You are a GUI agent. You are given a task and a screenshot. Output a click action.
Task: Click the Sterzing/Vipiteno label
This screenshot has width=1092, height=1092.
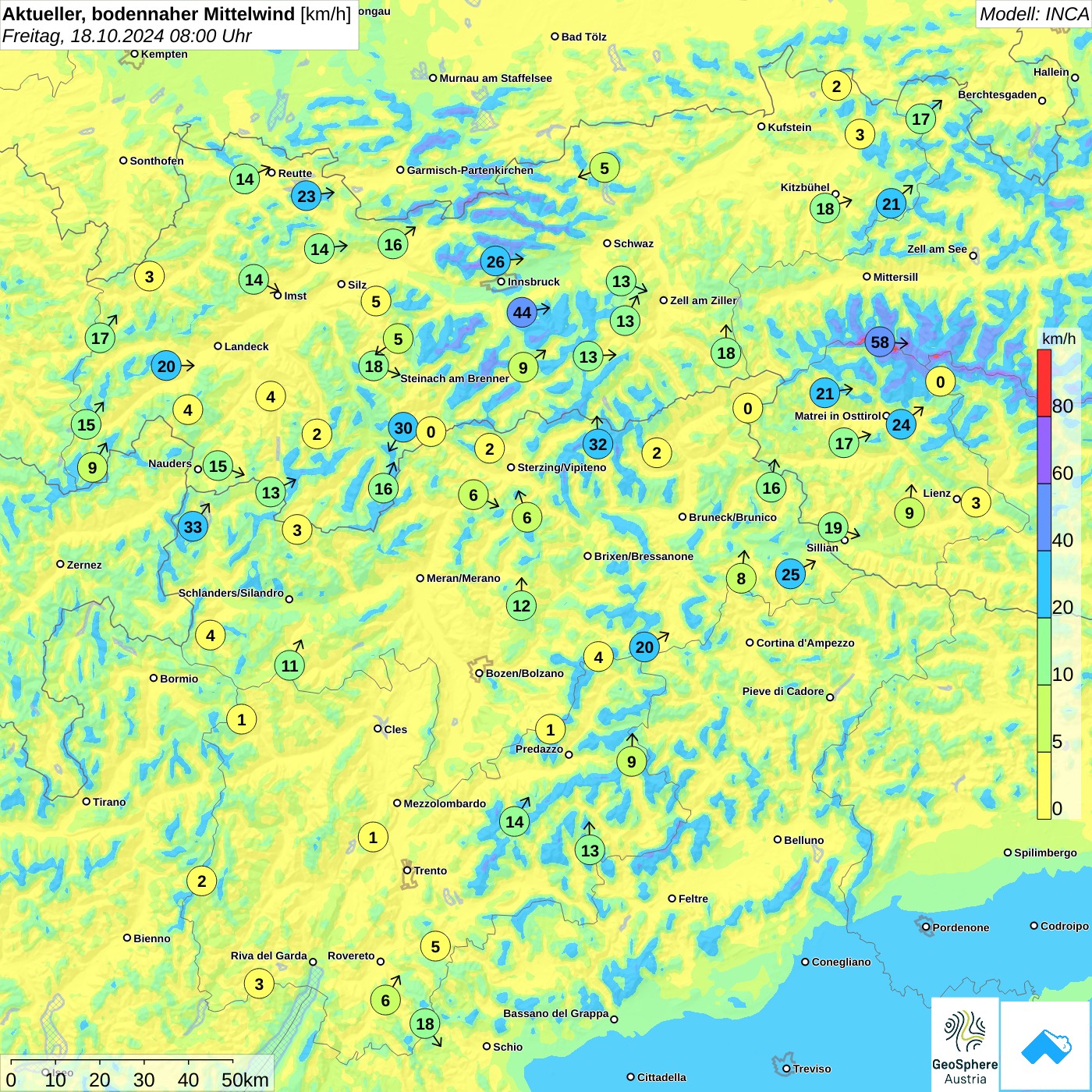click(562, 467)
